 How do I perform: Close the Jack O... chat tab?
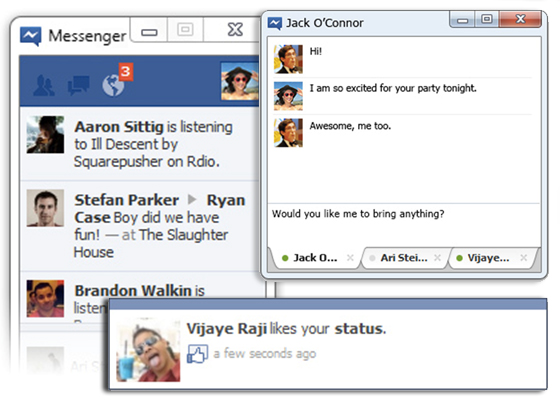pyautogui.click(x=350, y=258)
